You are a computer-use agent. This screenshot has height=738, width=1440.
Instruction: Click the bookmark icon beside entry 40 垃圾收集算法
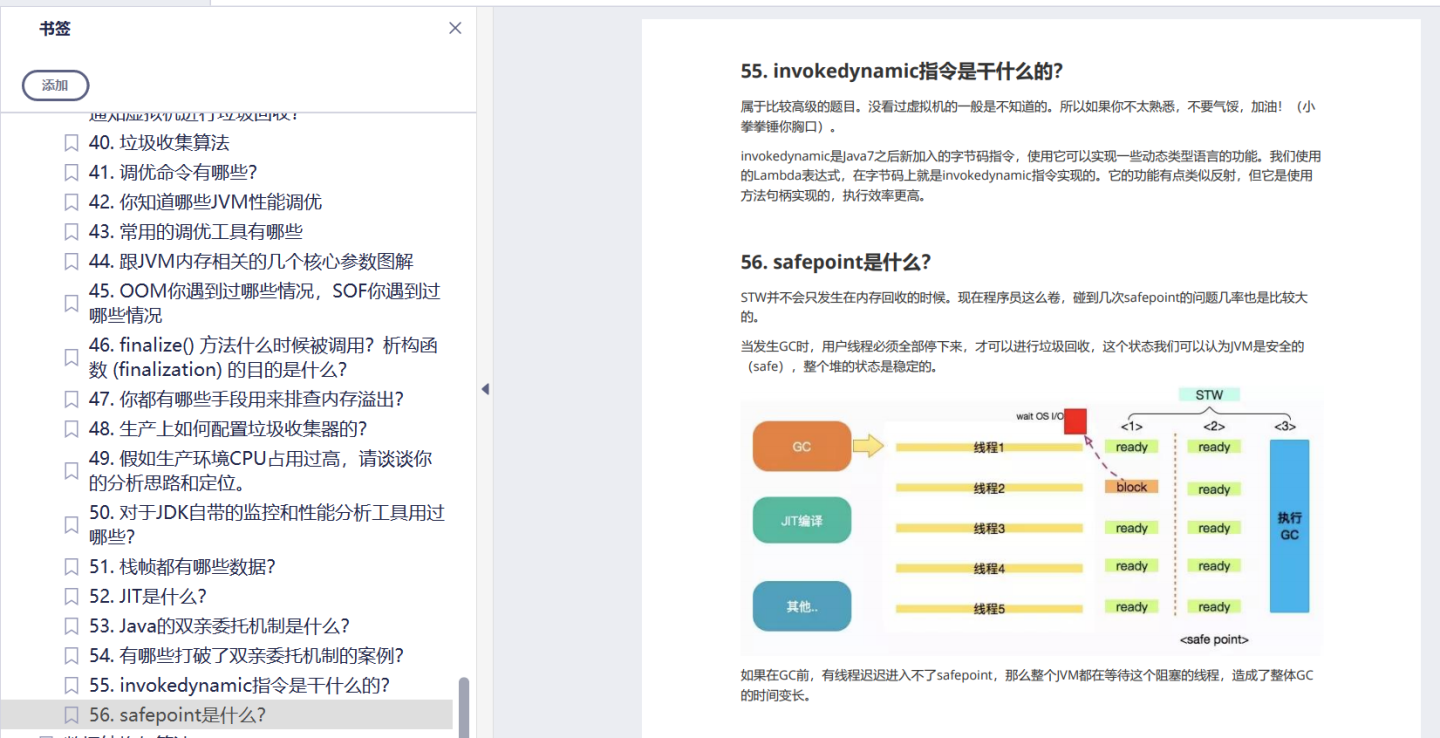(x=71, y=143)
